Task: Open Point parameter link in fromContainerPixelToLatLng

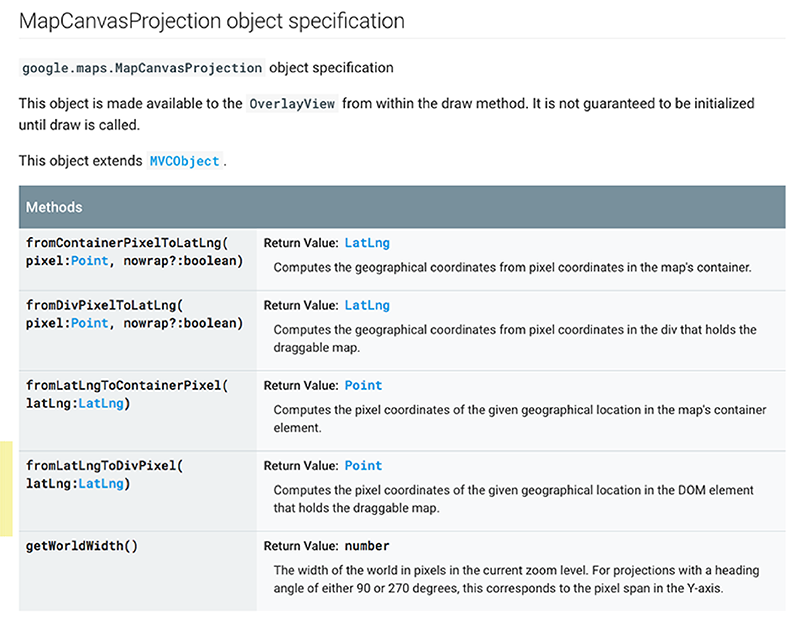Action: point(89,261)
